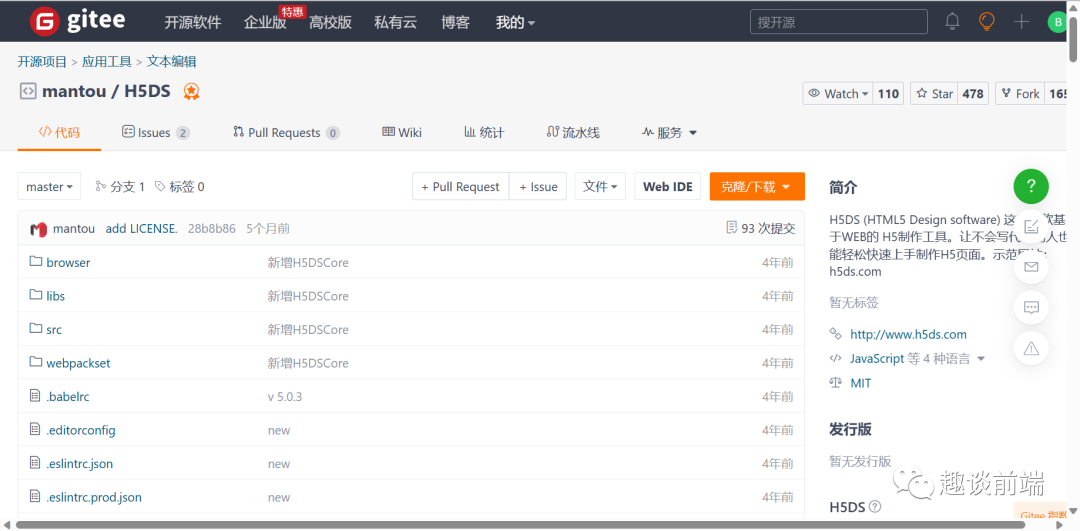1080x531 pixels.
Task: Click the file icon for .editorconfig
Action: [36, 429]
